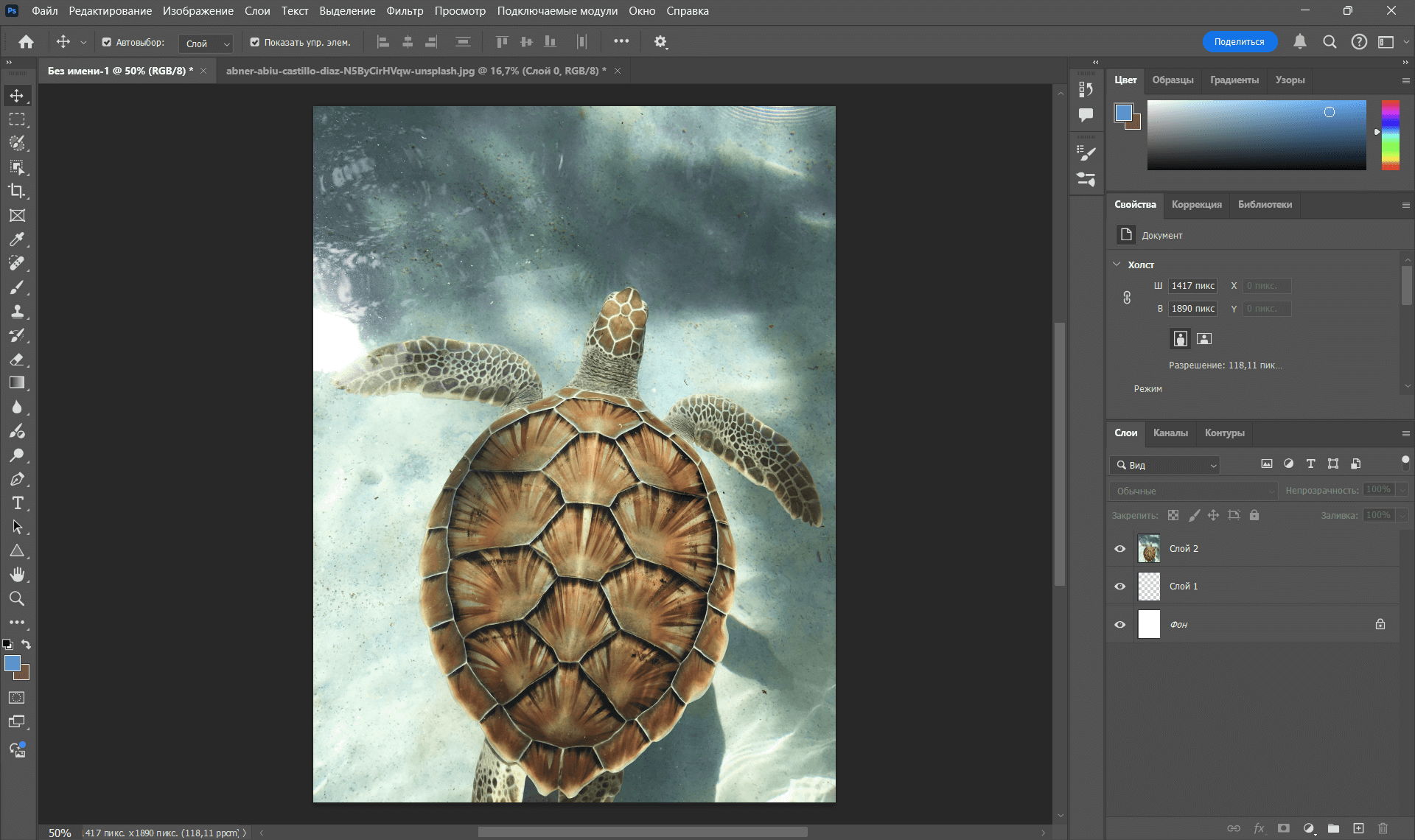Open the notifications bell

[x=1300, y=42]
